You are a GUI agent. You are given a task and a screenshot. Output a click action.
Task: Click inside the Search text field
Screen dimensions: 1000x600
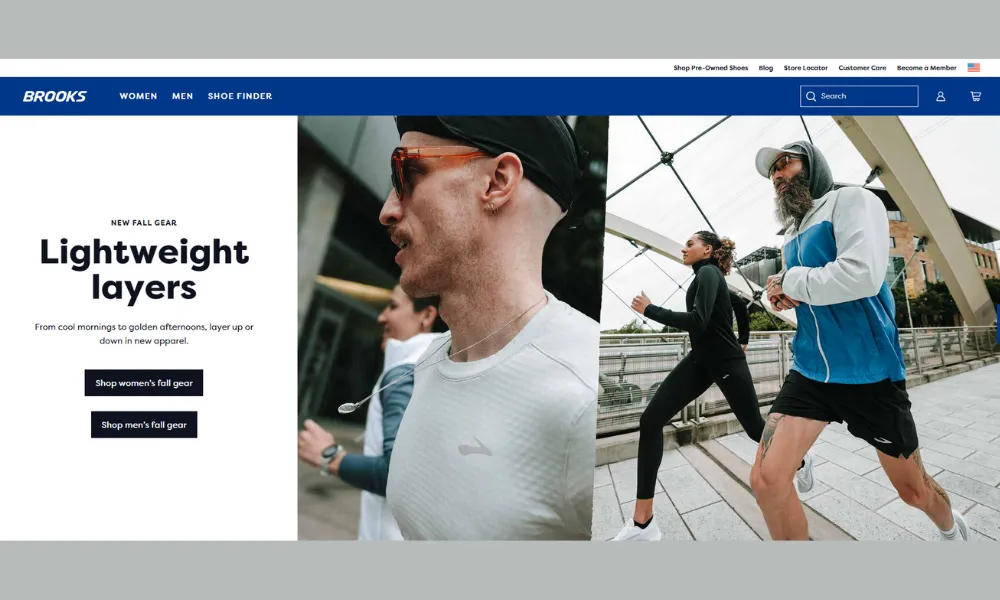click(x=866, y=96)
